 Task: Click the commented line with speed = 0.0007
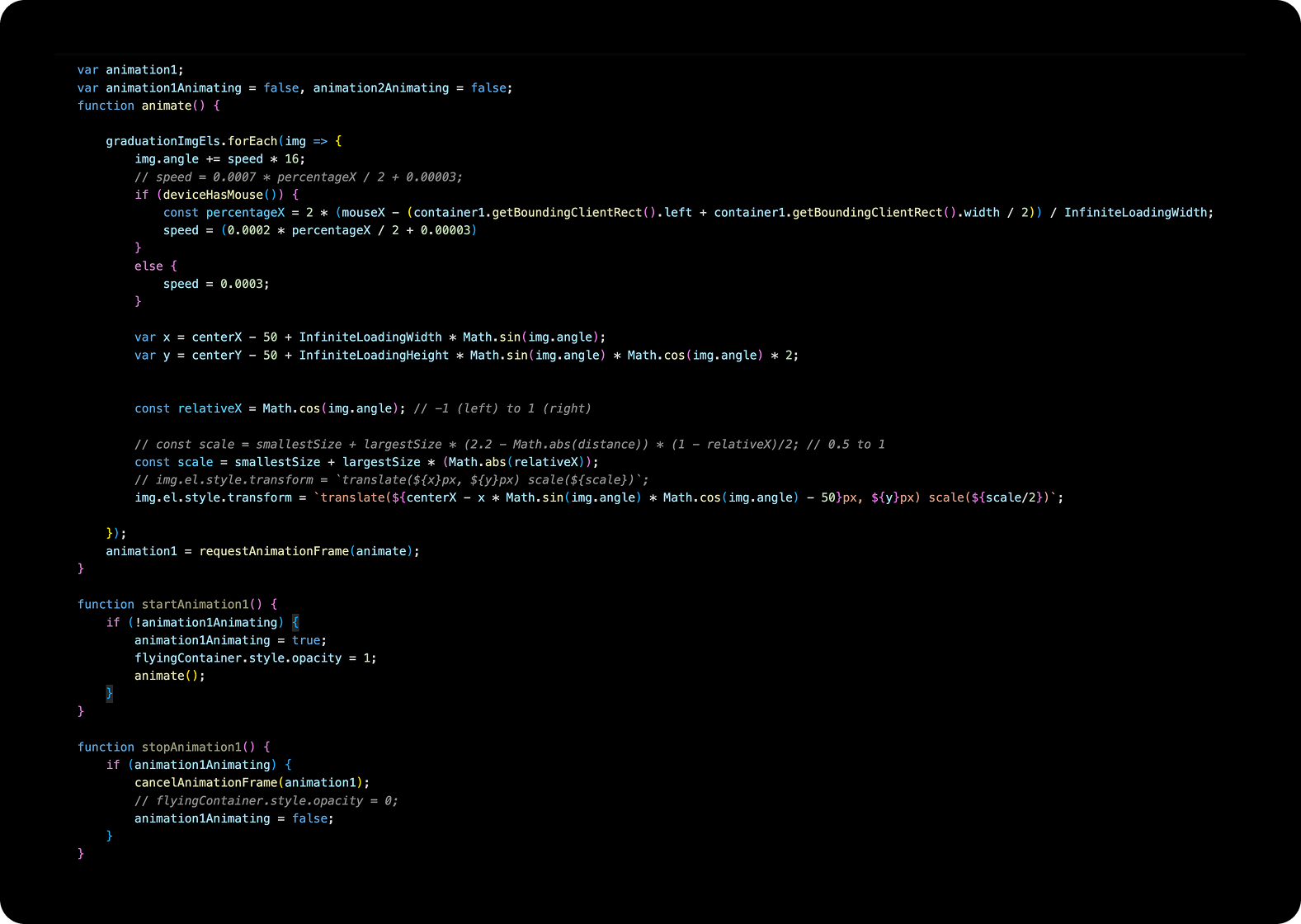tap(298, 177)
